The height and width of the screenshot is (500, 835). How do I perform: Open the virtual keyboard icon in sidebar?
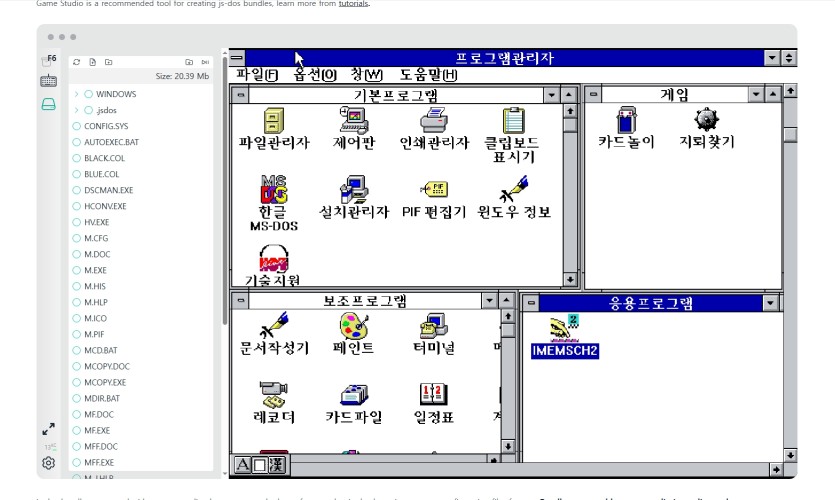pyautogui.click(x=48, y=81)
